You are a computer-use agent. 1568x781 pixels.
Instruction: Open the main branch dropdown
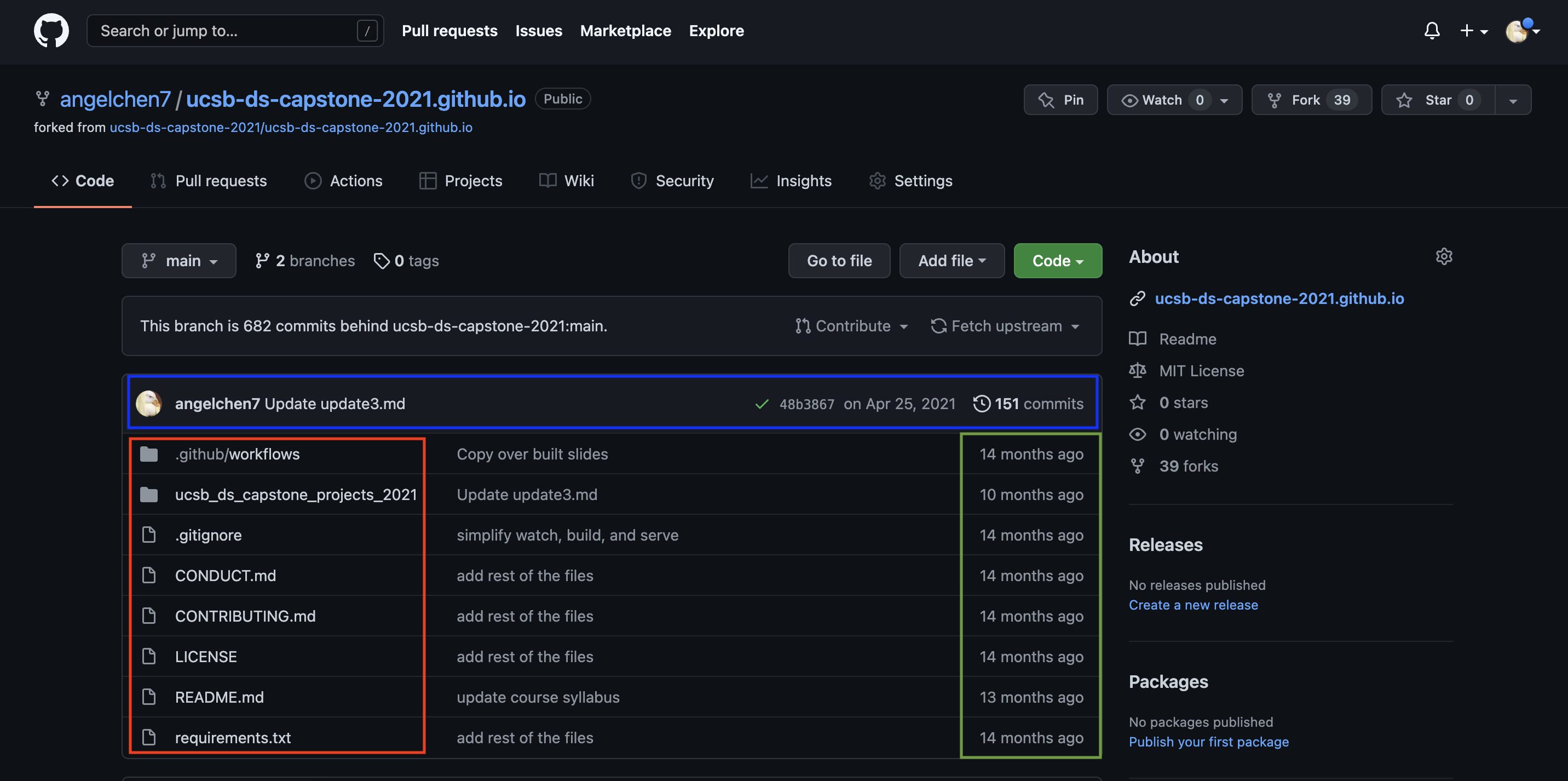pyautogui.click(x=179, y=261)
